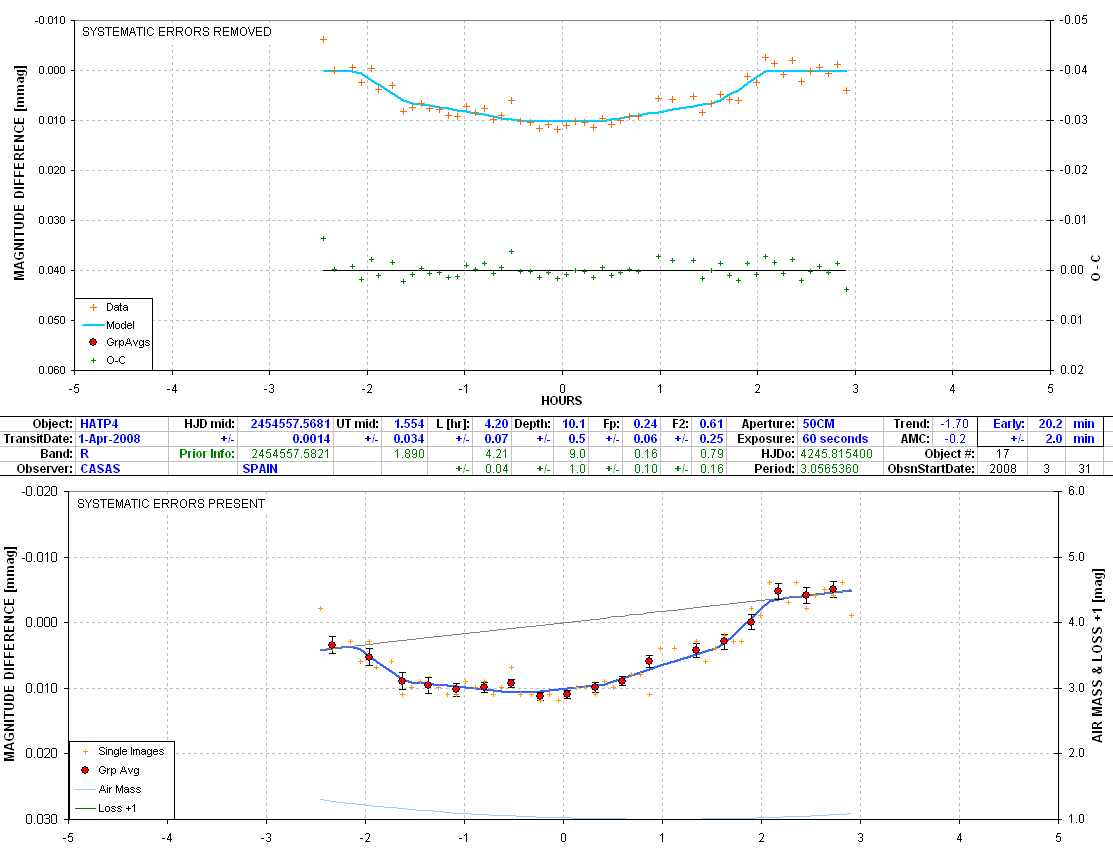Click the HATP4 object name cell

pos(99,424)
